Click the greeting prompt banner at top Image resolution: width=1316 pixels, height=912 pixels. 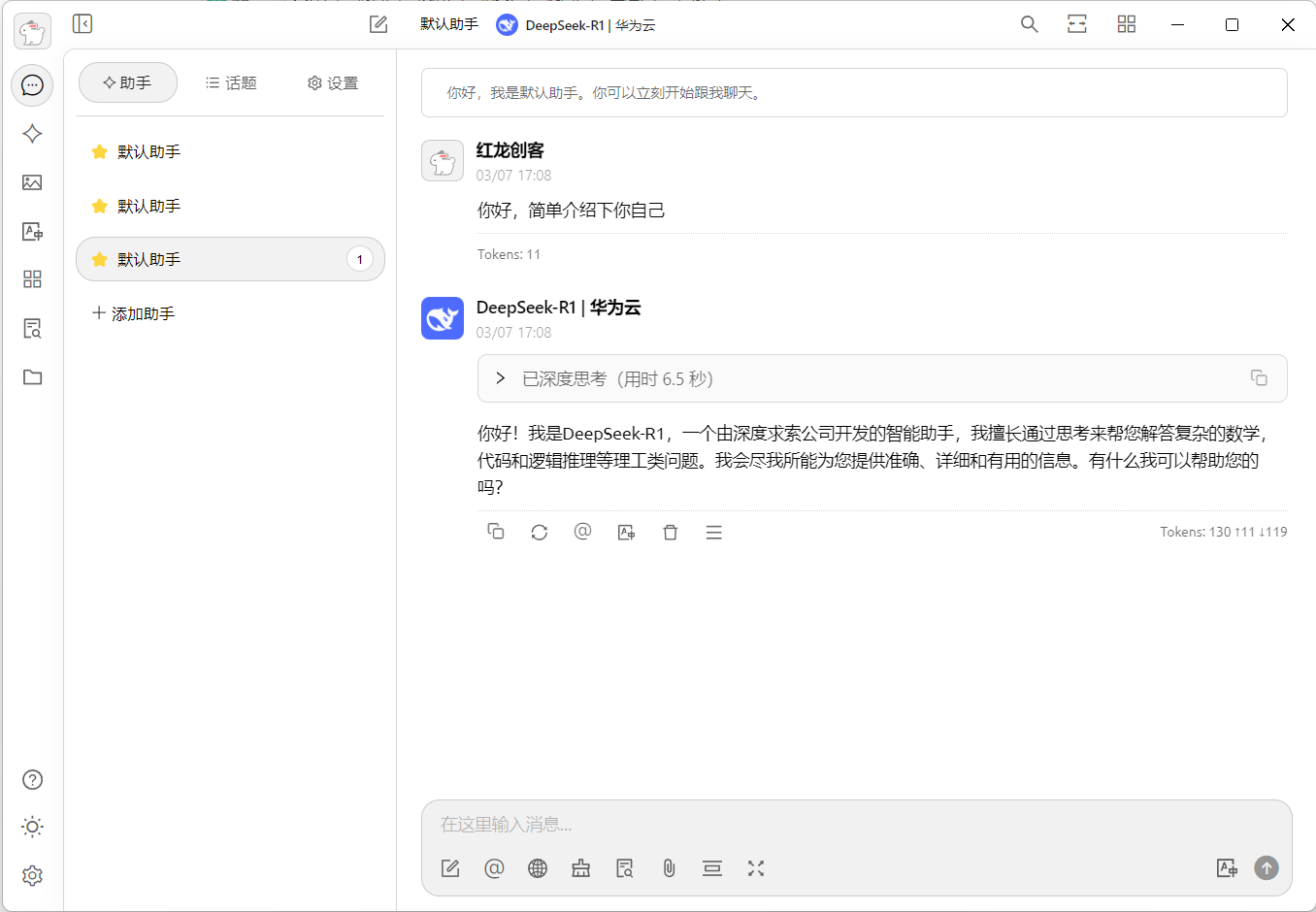tap(854, 93)
